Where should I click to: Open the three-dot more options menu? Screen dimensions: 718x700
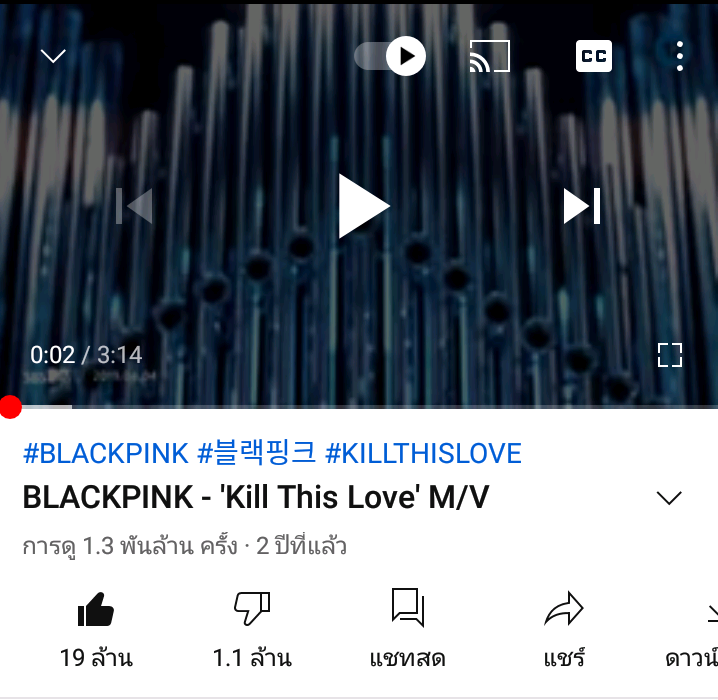click(x=680, y=56)
